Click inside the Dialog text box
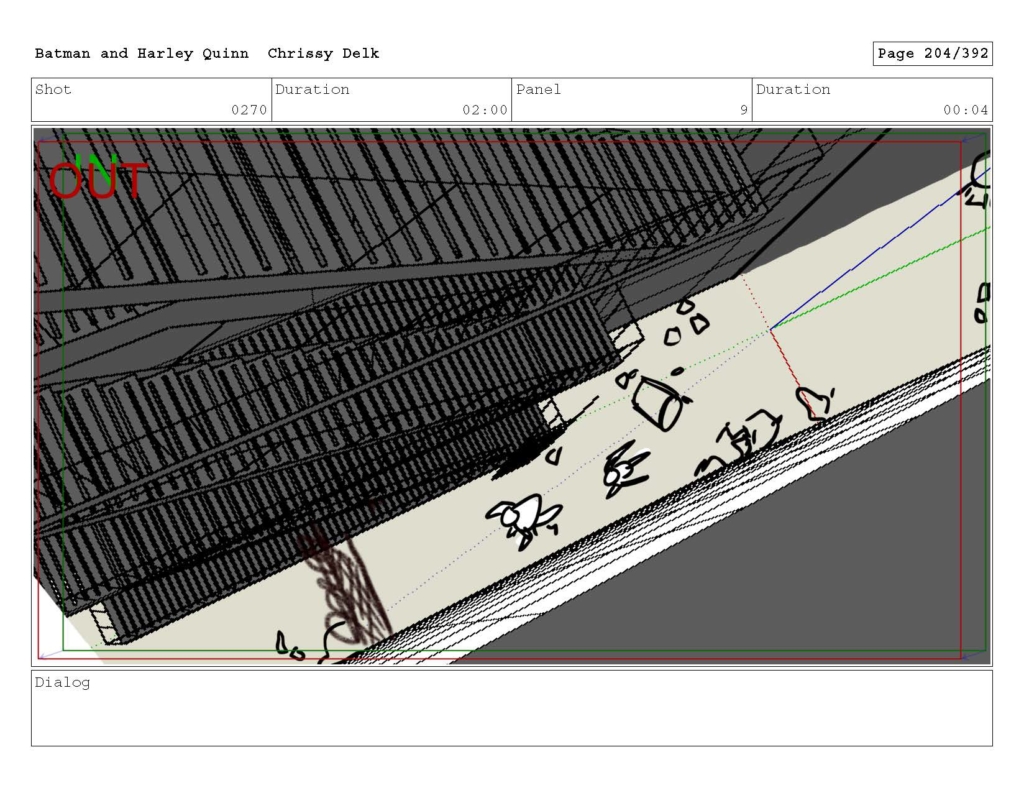Viewport: 1024px width, 793px height. pos(512,708)
